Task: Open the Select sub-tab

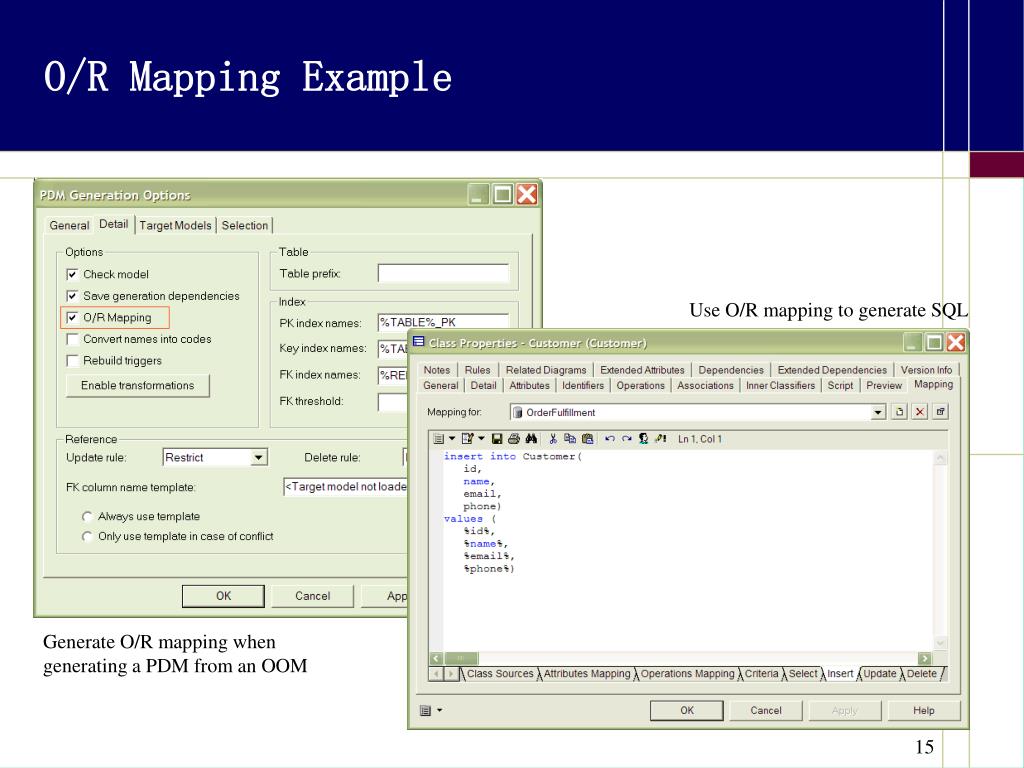Action: 803,673
